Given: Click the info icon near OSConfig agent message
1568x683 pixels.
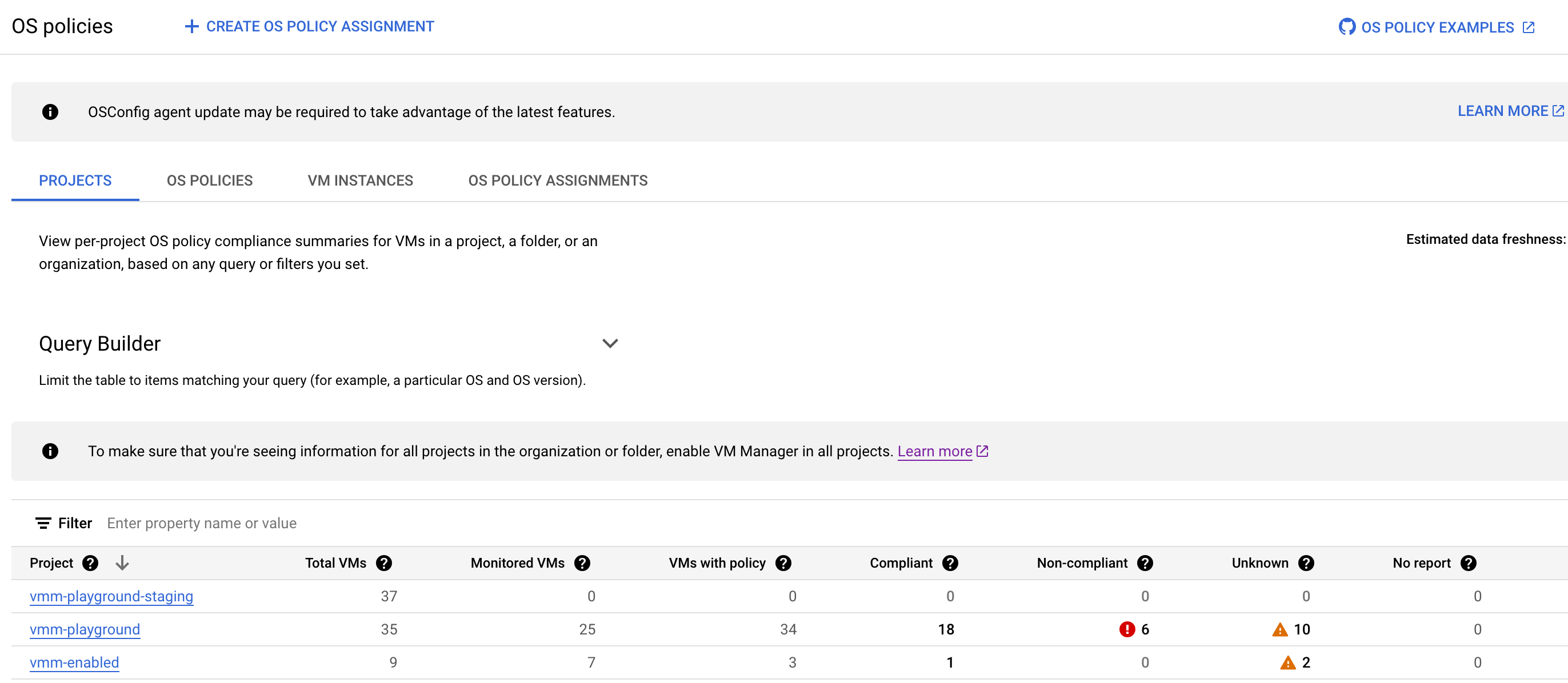Looking at the screenshot, I should pyautogui.click(x=49, y=111).
